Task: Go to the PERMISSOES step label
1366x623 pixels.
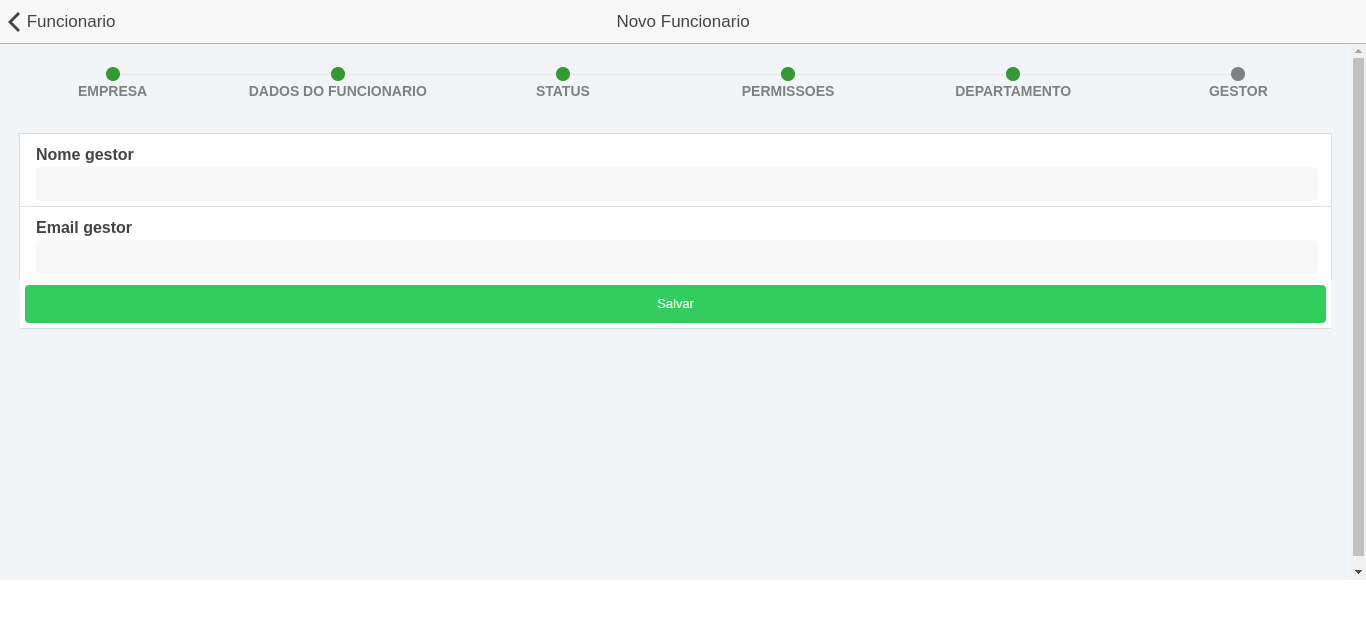Action: click(x=788, y=91)
